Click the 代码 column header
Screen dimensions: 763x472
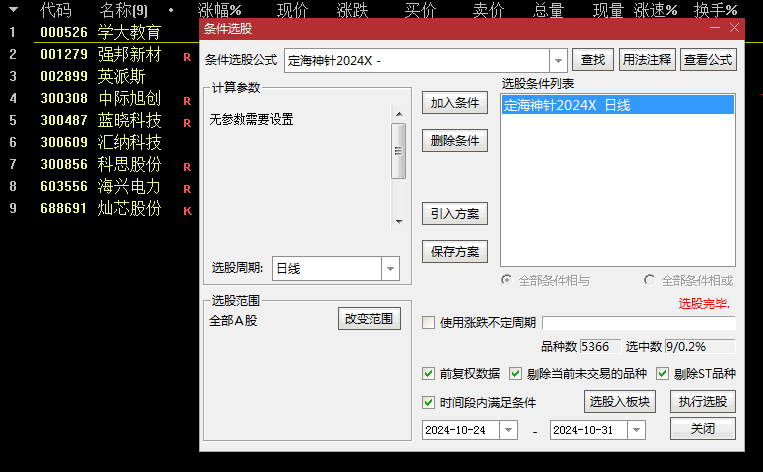[55, 10]
